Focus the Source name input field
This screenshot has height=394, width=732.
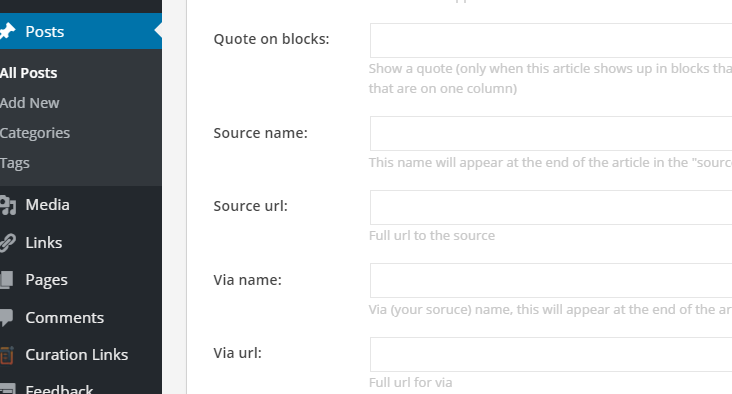pyautogui.click(x=551, y=134)
